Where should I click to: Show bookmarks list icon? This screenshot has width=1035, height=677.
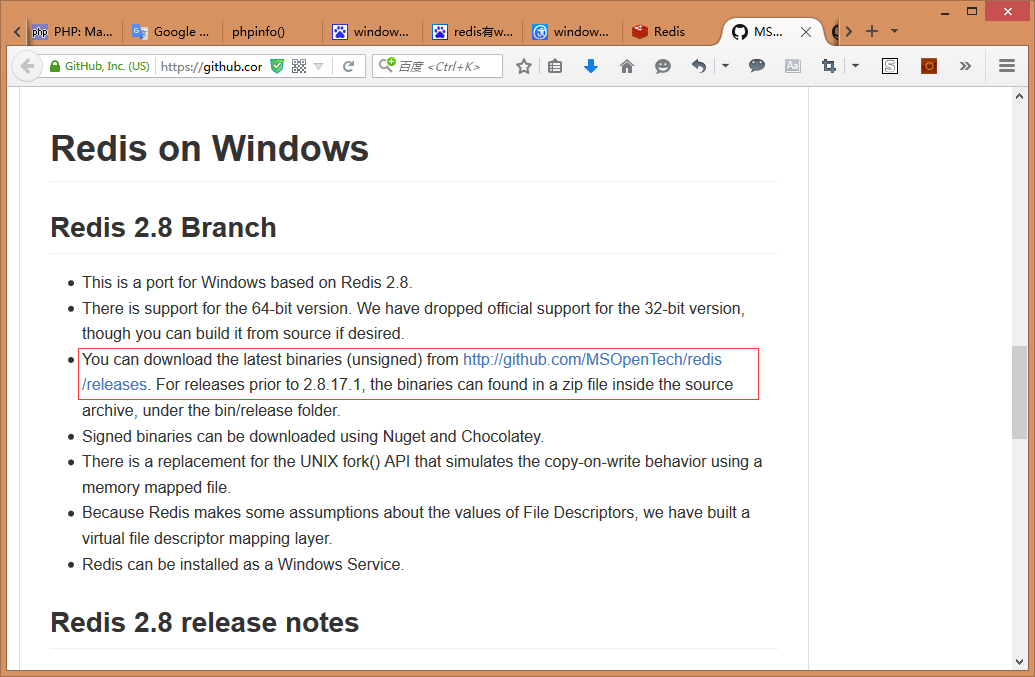coord(555,66)
